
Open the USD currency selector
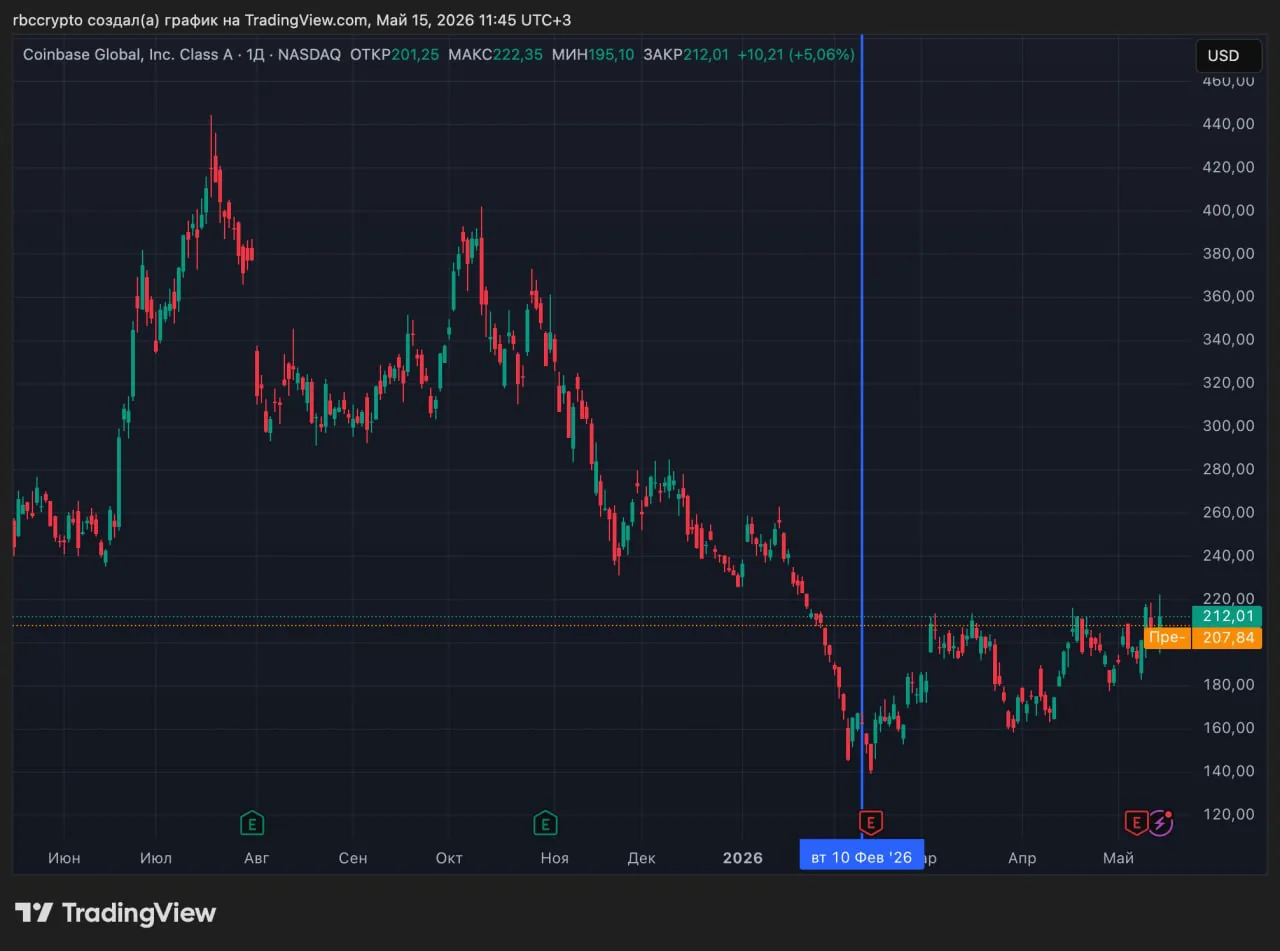(x=1229, y=56)
